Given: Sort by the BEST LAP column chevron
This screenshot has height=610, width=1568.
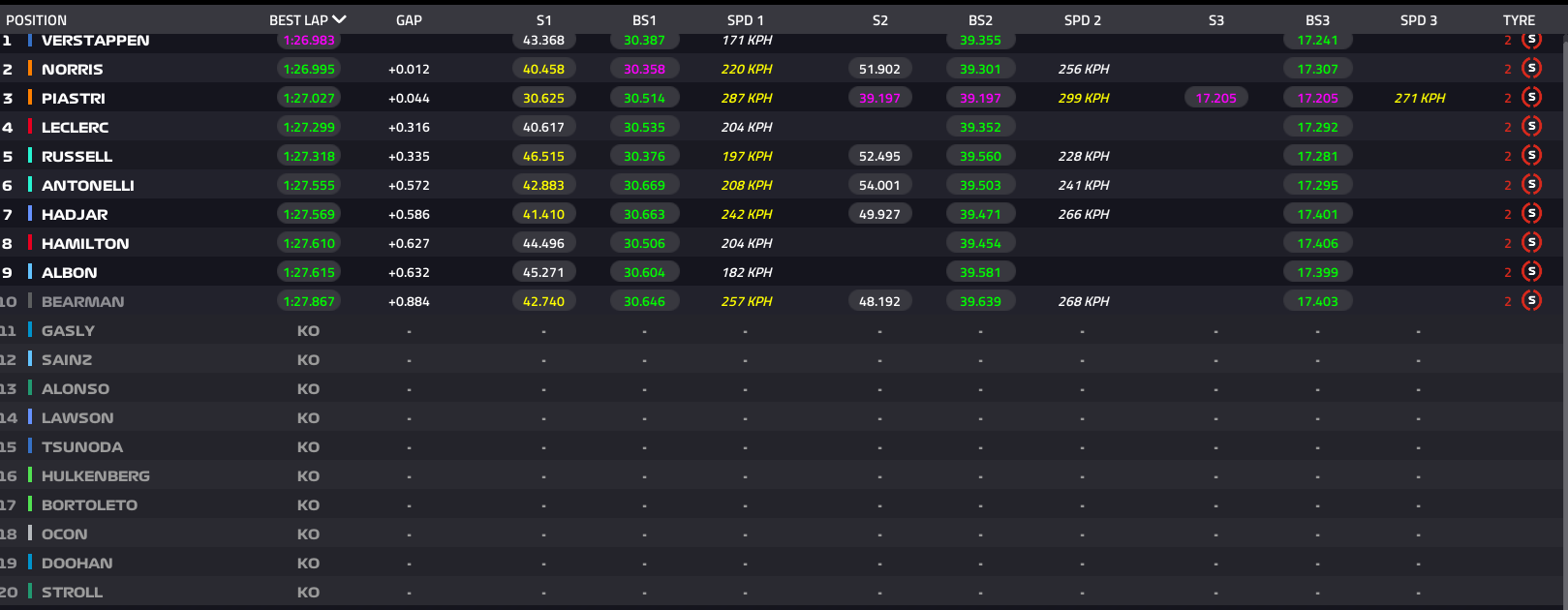Looking at the screenshot, I should [x=339, y=19].
